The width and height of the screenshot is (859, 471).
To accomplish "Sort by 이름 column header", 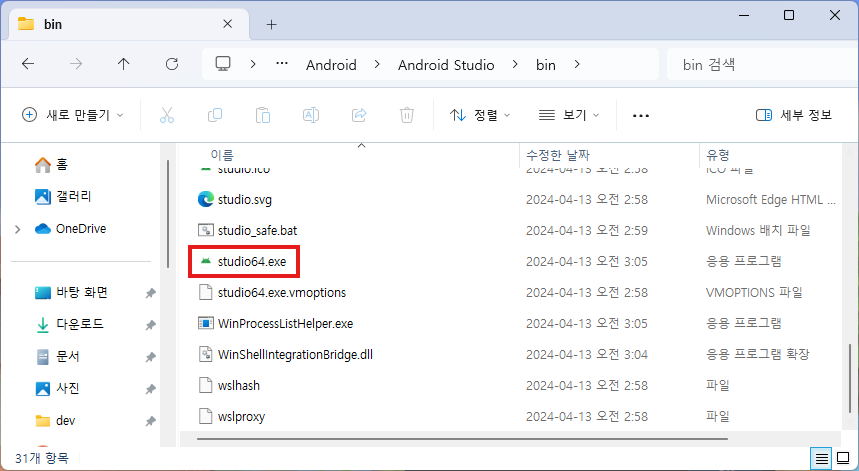I will [x=222, y=156].
